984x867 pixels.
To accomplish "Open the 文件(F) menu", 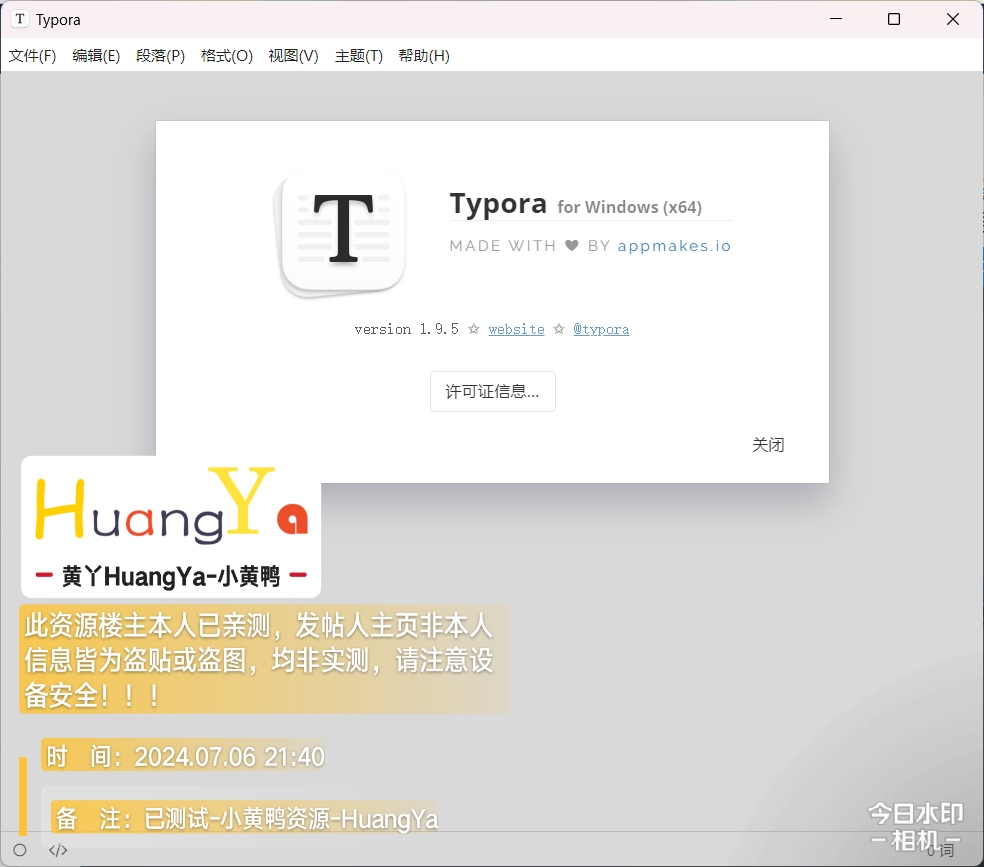I will 32,56.
